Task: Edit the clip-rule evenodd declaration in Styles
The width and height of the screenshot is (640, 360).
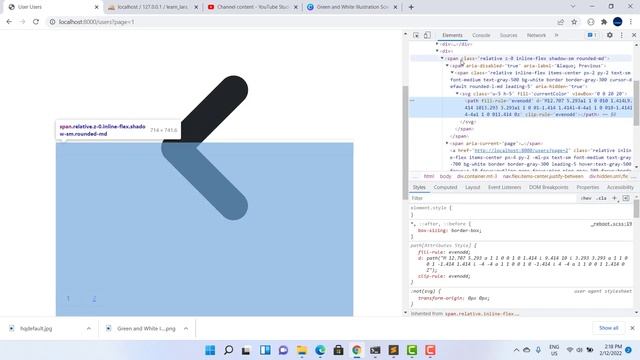Action: (x=444, y=276)
